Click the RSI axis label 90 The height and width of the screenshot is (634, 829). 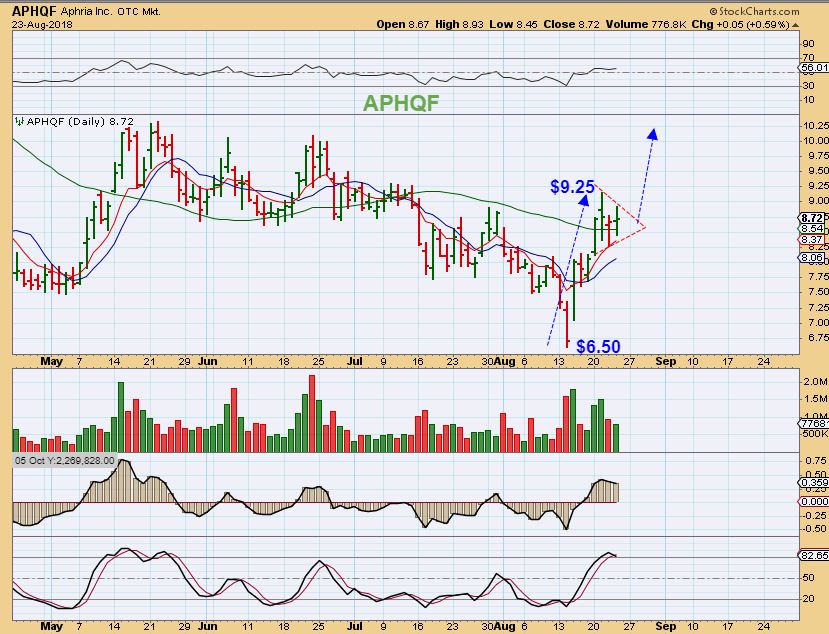coord(808,44)
